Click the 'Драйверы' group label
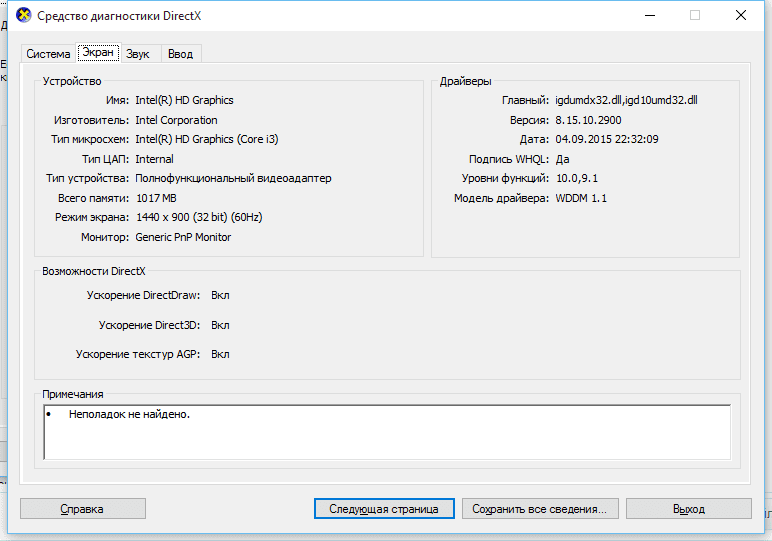 [465, 82]
